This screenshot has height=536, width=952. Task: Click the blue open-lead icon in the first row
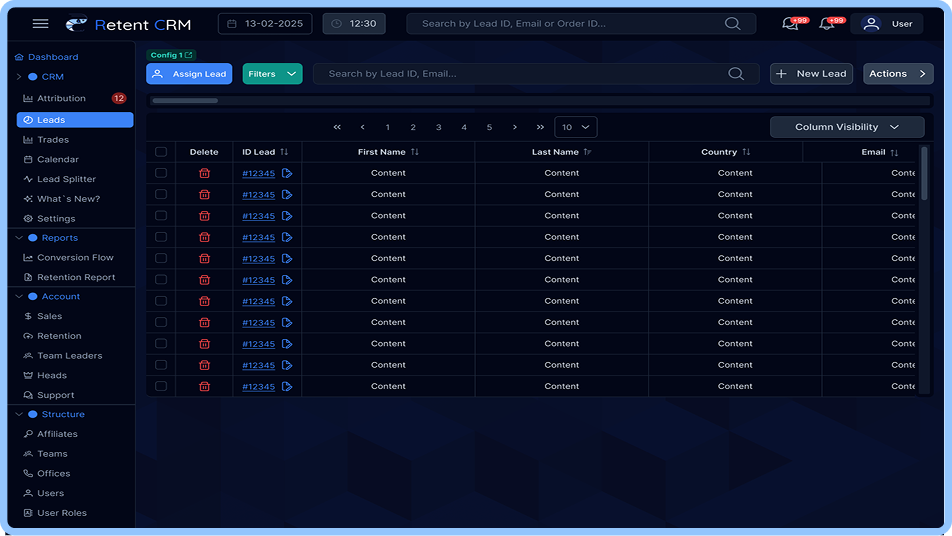click(x=287, y=173)
